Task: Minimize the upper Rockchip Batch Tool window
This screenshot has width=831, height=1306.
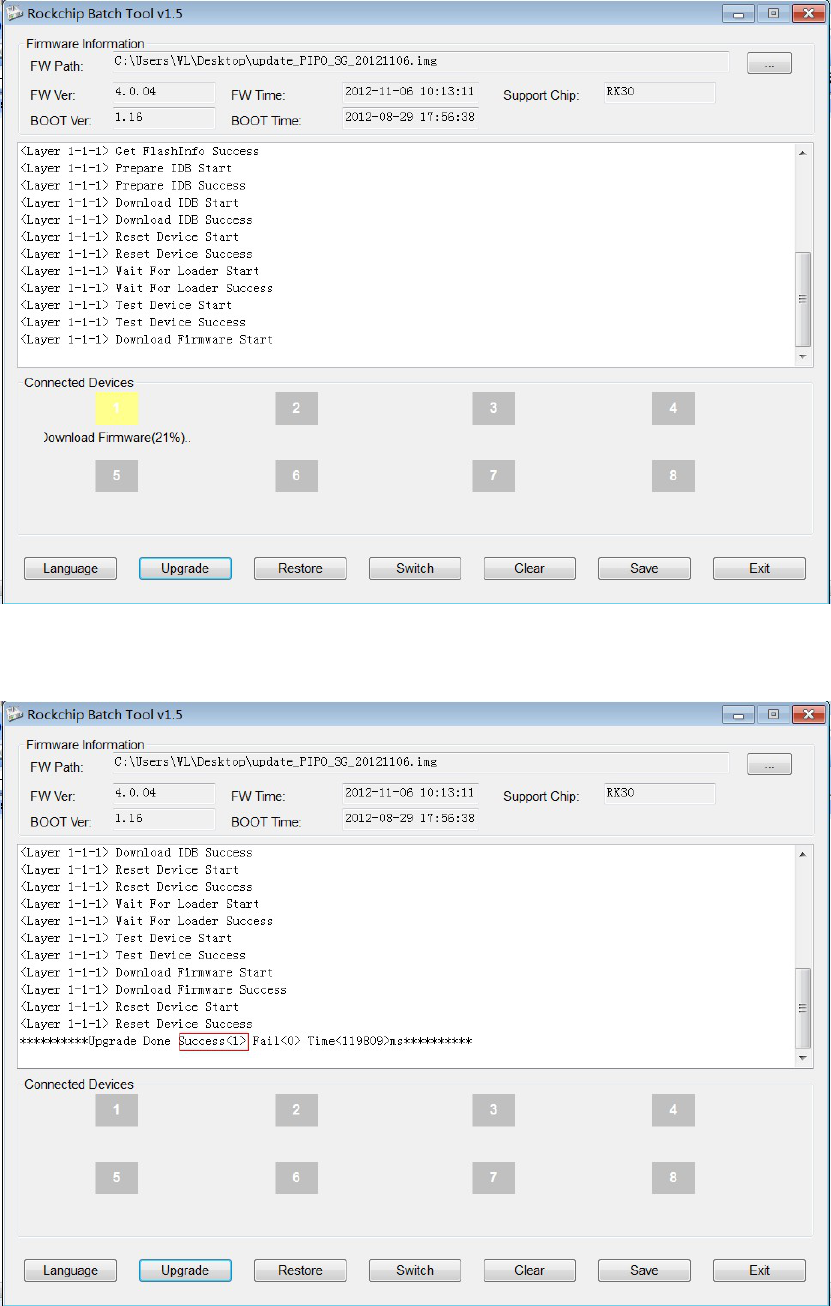Action: [x=740, y=14]
